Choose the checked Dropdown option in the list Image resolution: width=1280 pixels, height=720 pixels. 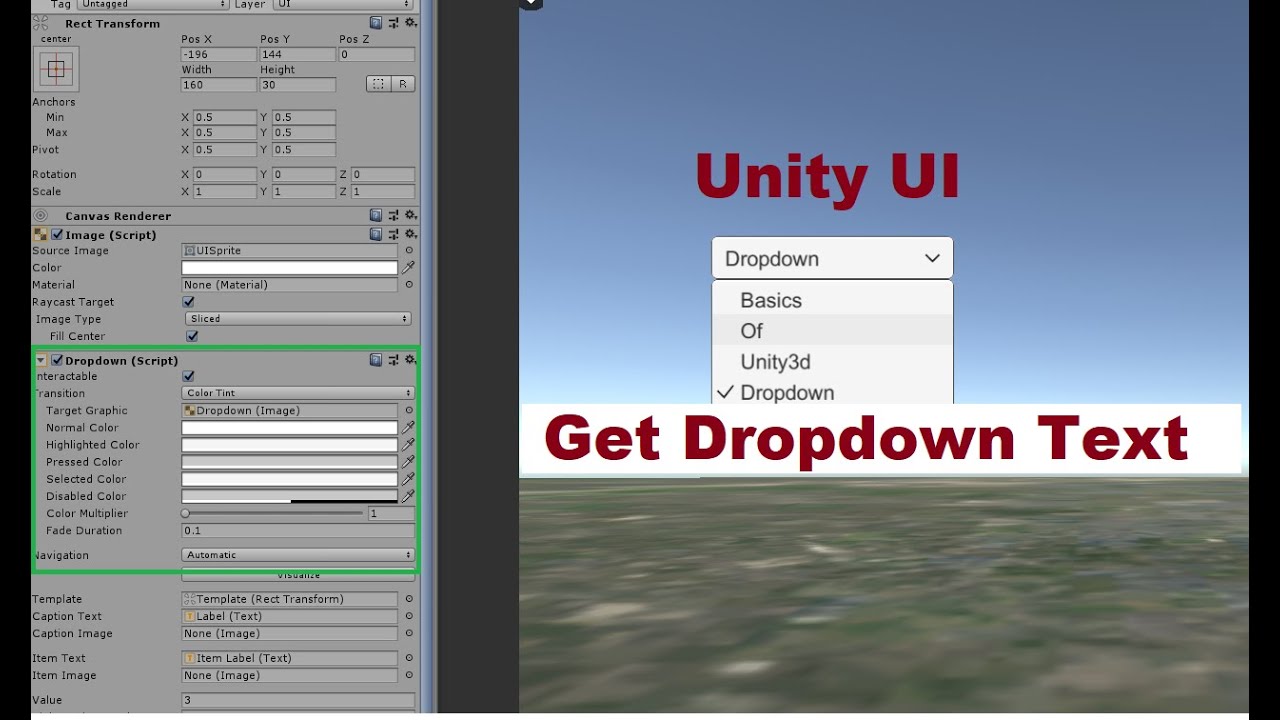[x=832, y=392]
